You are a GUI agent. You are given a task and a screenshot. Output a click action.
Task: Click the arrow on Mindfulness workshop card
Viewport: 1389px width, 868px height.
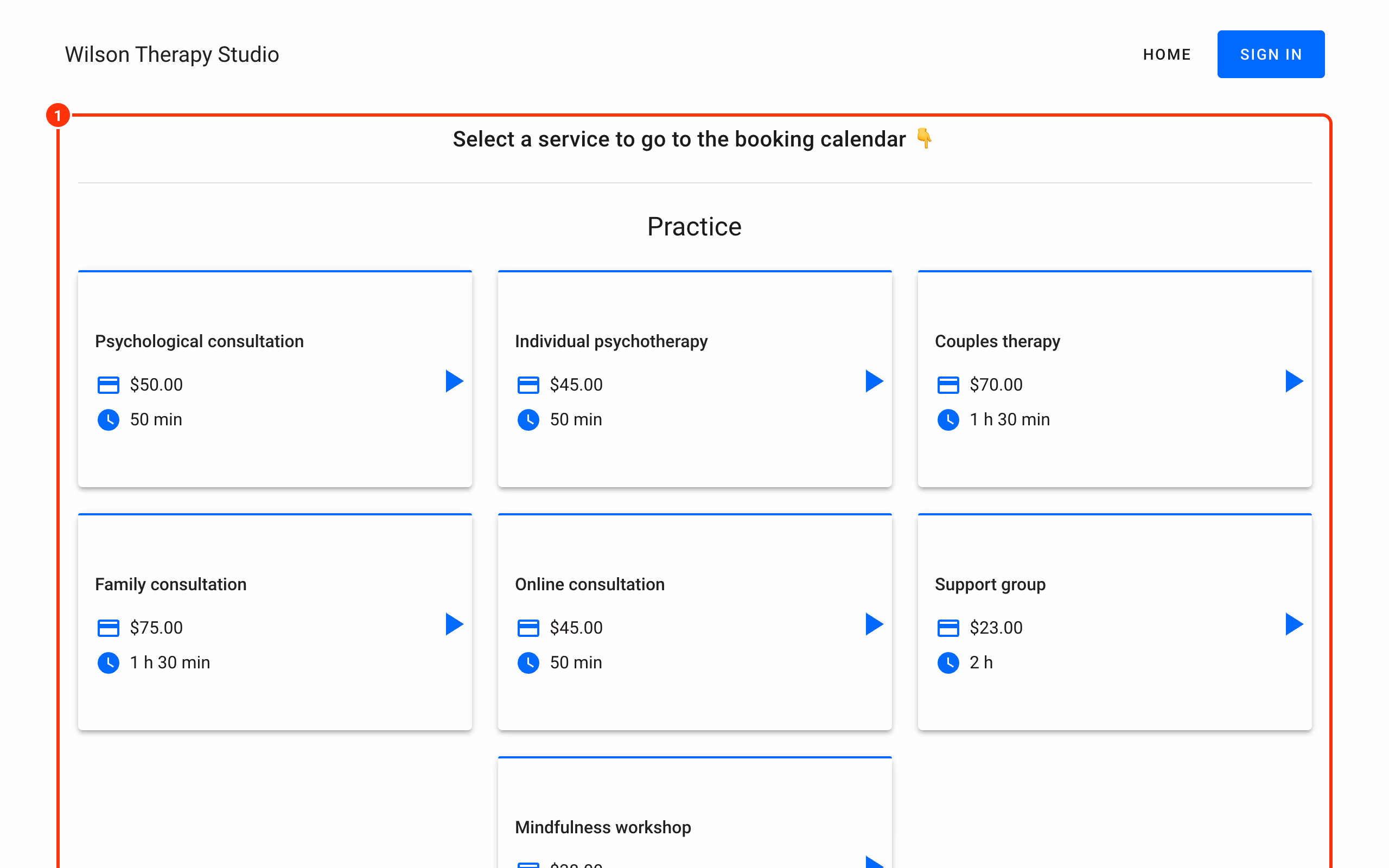(x=874, y=861)
